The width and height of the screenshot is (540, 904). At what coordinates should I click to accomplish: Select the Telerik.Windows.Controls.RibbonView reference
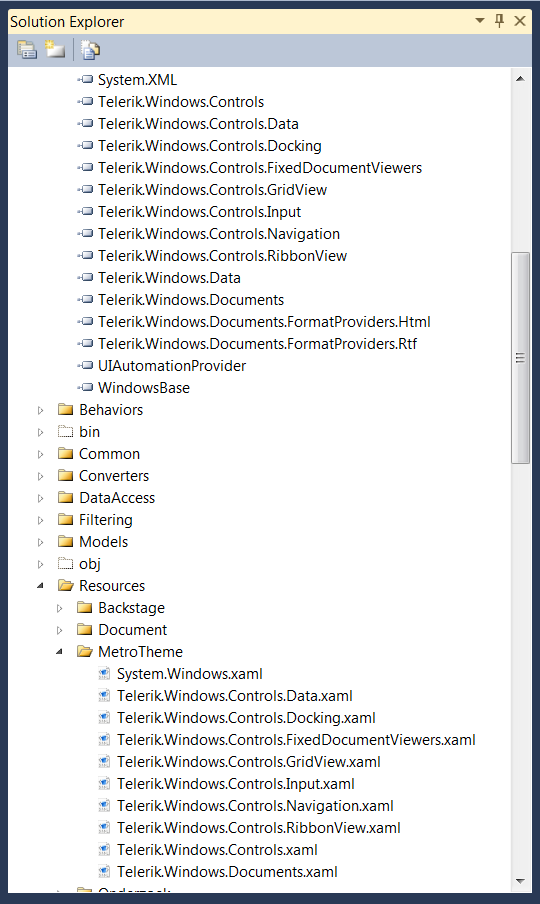[x=222, y=255]
